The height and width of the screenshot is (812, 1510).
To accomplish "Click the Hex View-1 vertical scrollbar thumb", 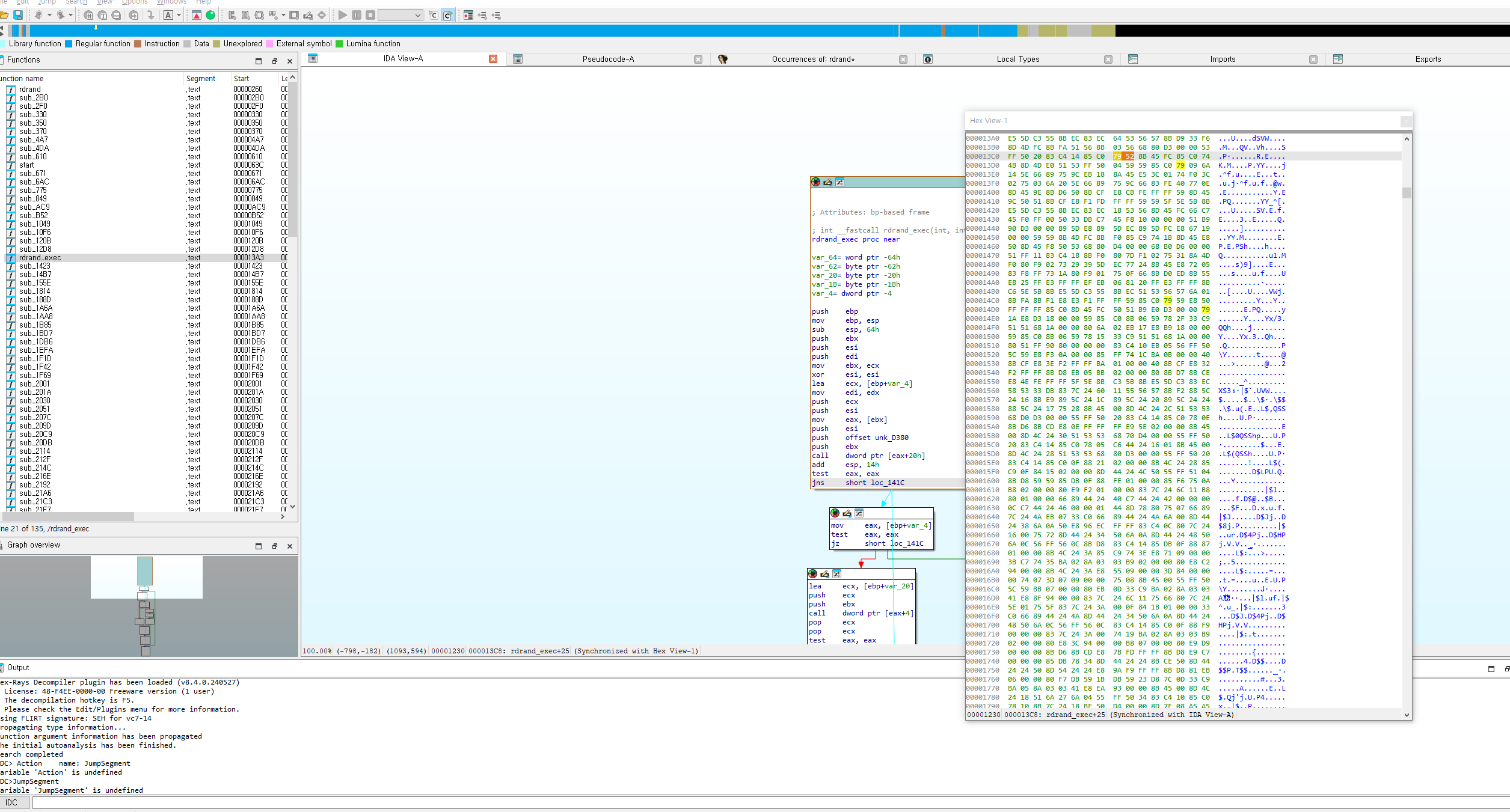I will (x=1407, y=193).
